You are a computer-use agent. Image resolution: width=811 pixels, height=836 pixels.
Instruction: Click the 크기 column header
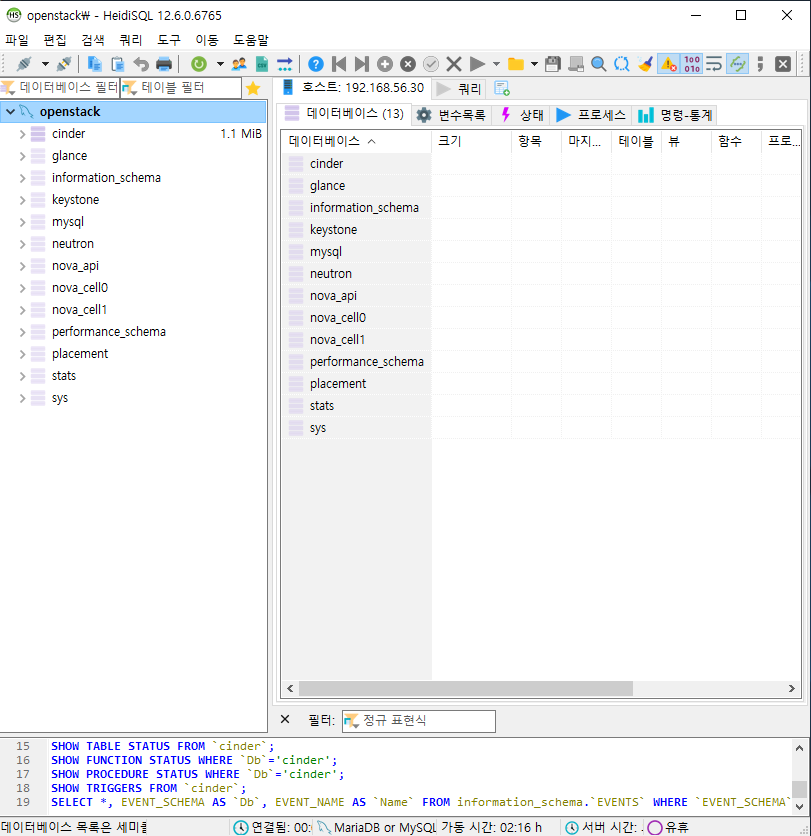471,141
